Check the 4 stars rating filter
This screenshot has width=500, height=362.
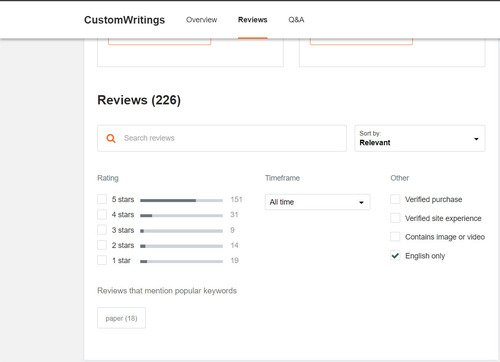coord(102,215)
